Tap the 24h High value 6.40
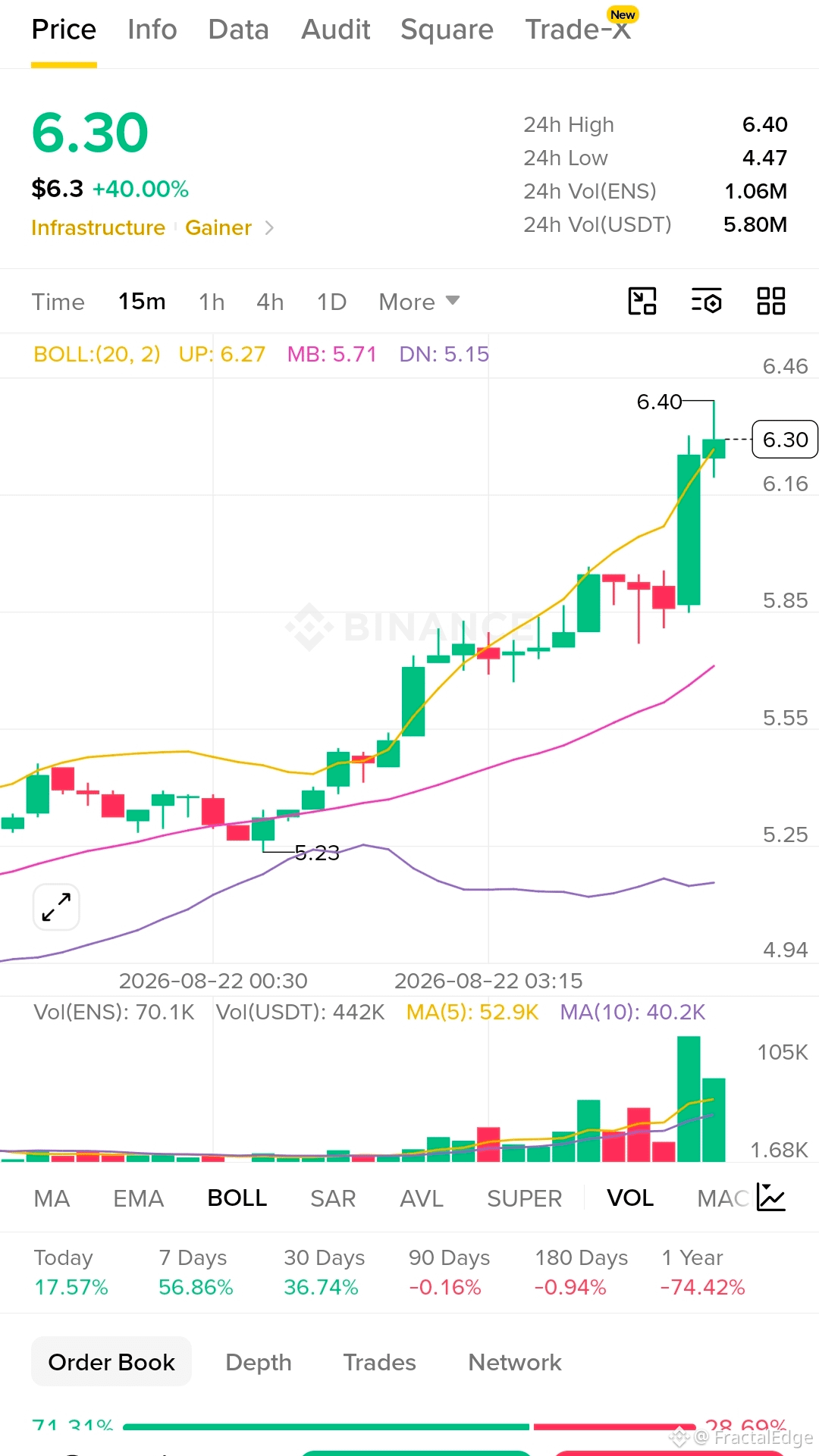This screenshot has height=1456, width=819. [764, 124]
